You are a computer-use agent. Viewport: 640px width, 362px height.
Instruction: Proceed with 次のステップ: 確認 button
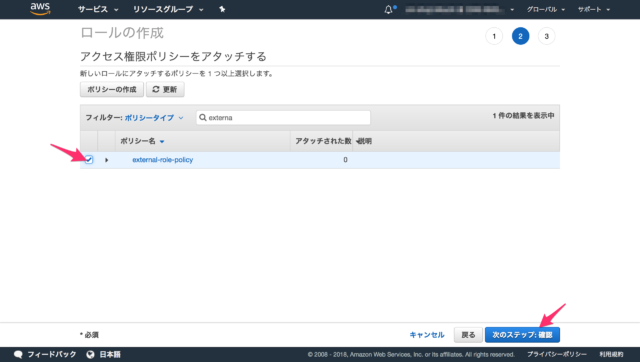tap(522, 335)
